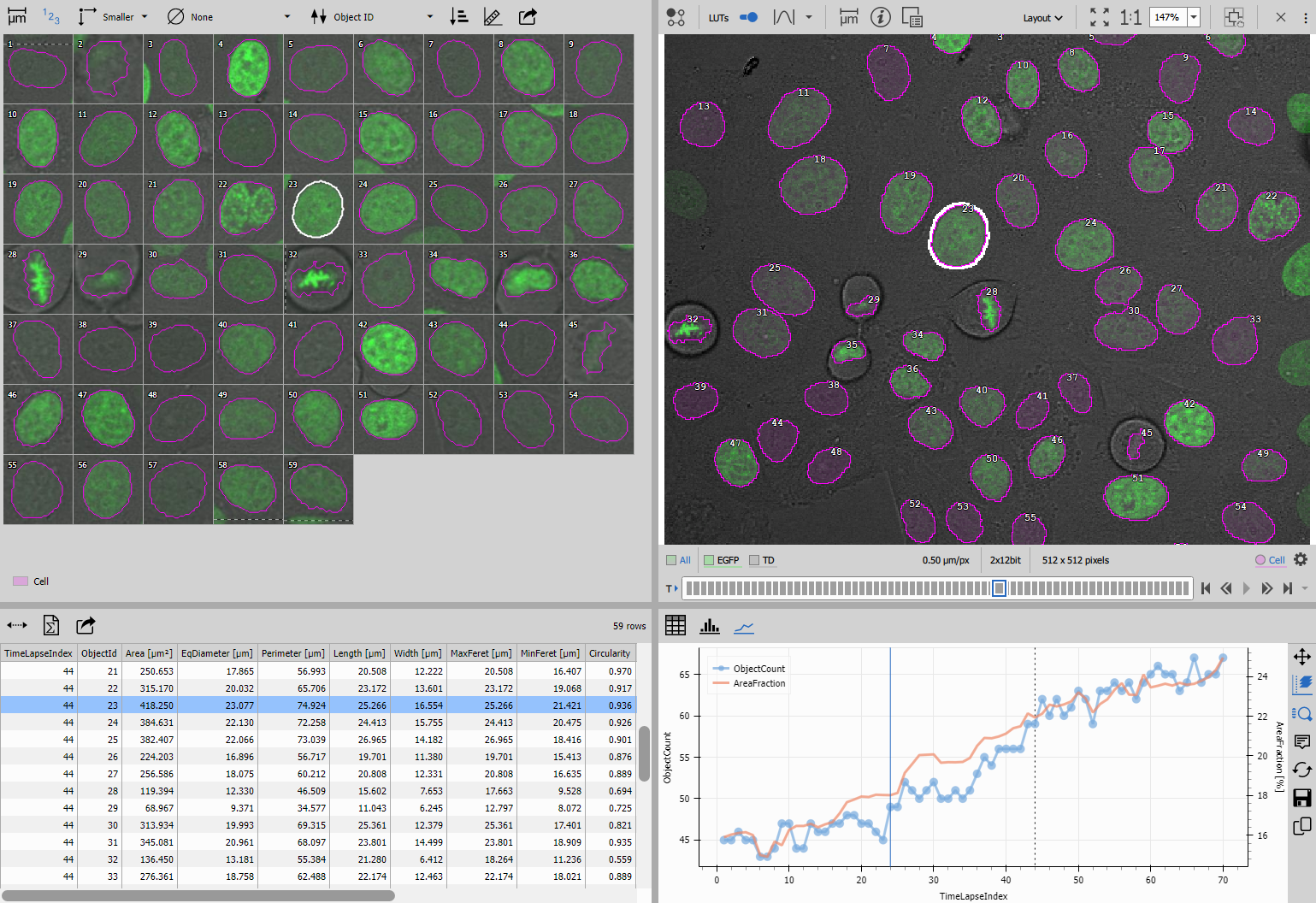Switch to histogram chart view
This screenshot has height=903, width=1316.
tap(710, 627)
